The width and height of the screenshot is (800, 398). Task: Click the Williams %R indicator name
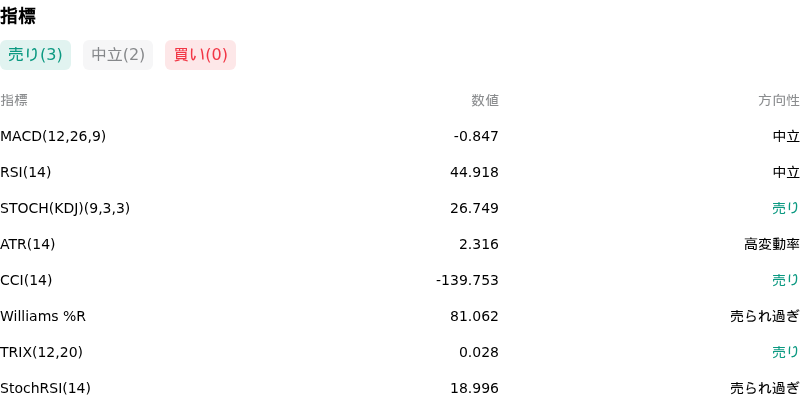(43, 316)
